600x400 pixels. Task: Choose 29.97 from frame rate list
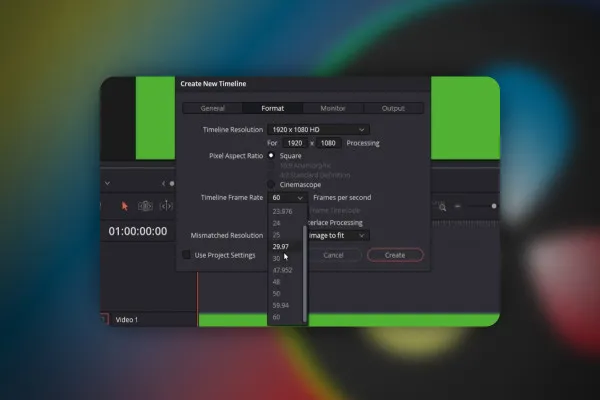[x=285, y=247]
